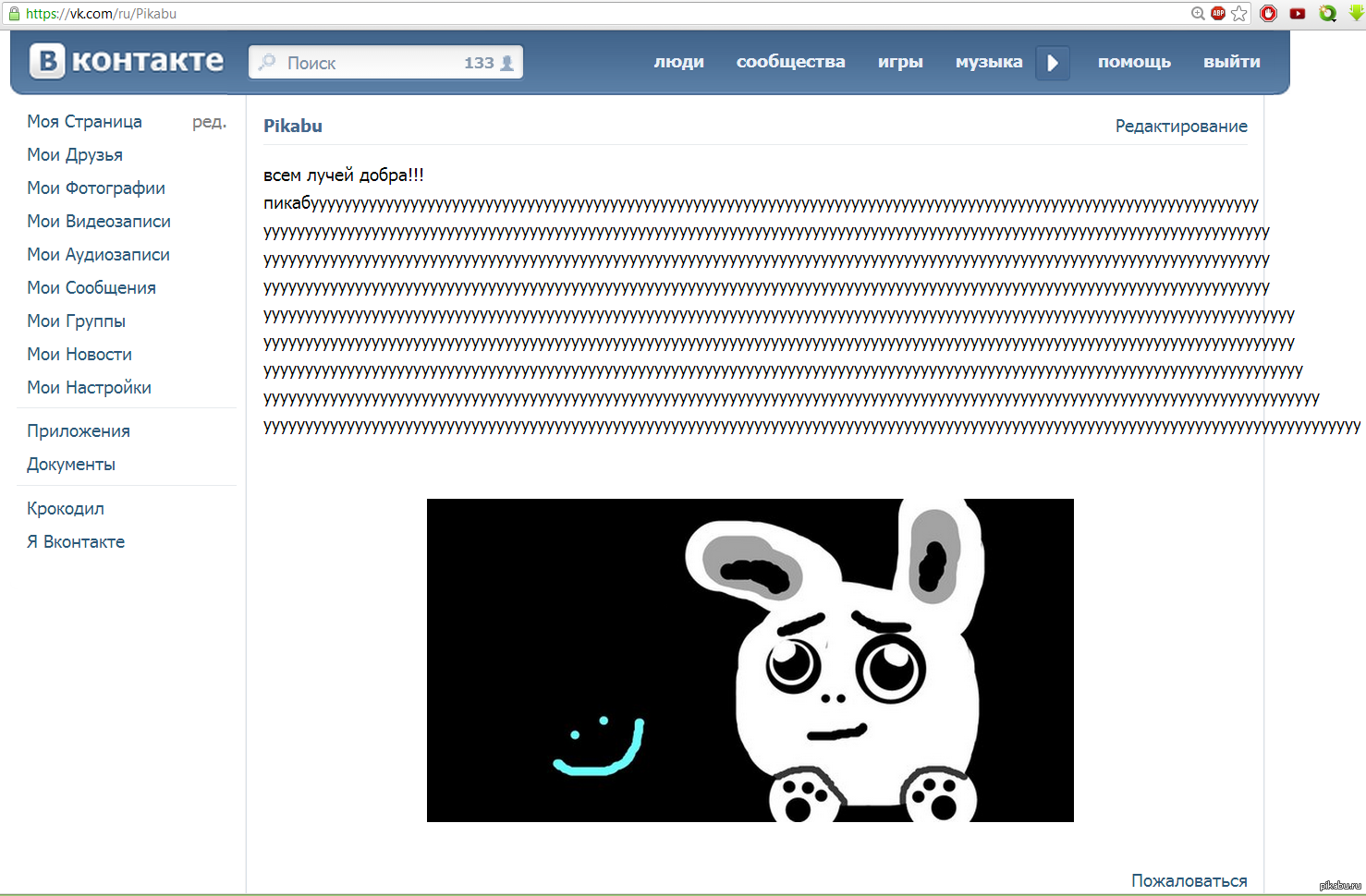Click the bunny drawing image
This screenshot has width=1366, height=896.
tap(750, 660)
